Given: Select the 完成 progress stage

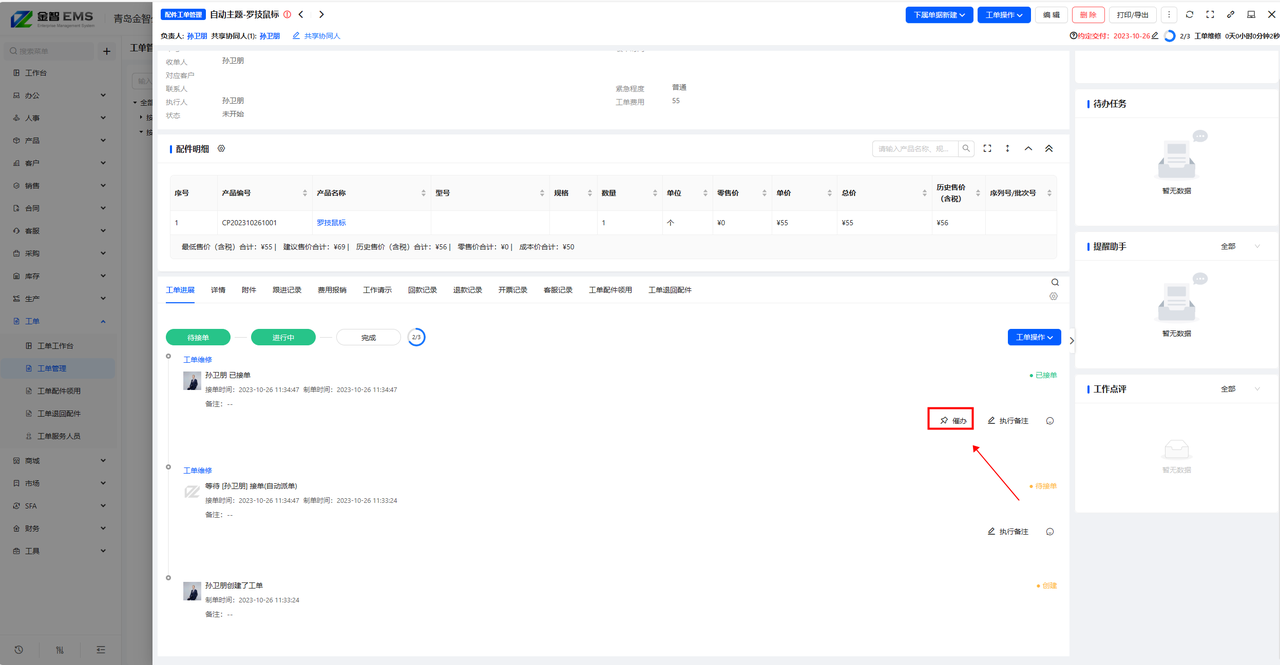Looking at the screenshot, I should (368, 338).
